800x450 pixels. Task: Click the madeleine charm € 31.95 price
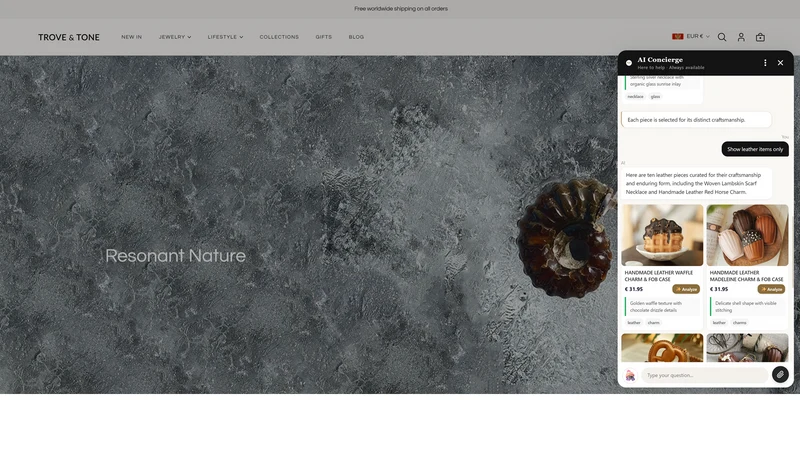tap(719, 289)
